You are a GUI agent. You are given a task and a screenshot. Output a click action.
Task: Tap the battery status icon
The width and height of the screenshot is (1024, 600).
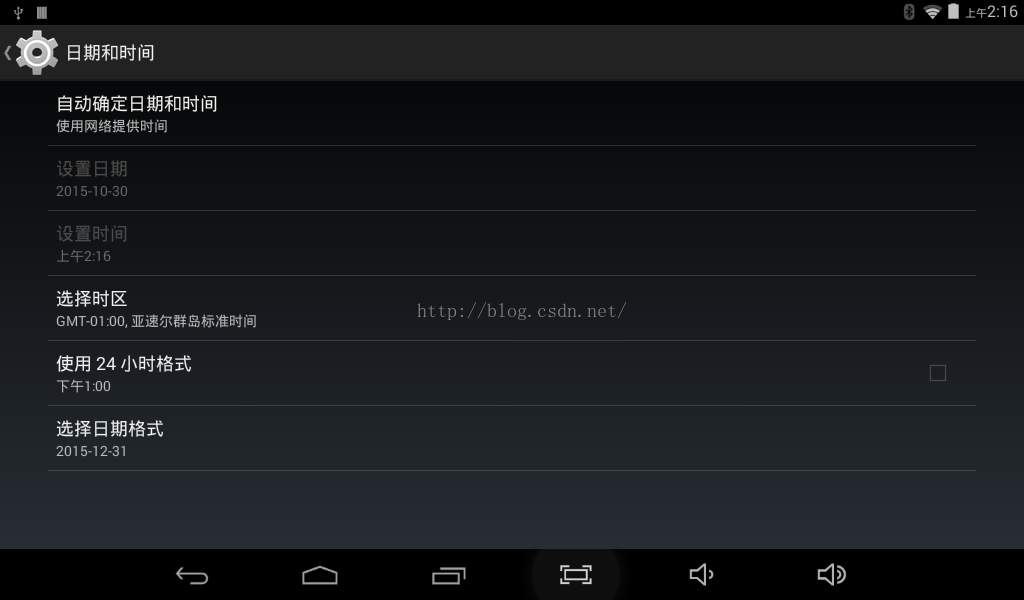(953, 11)
